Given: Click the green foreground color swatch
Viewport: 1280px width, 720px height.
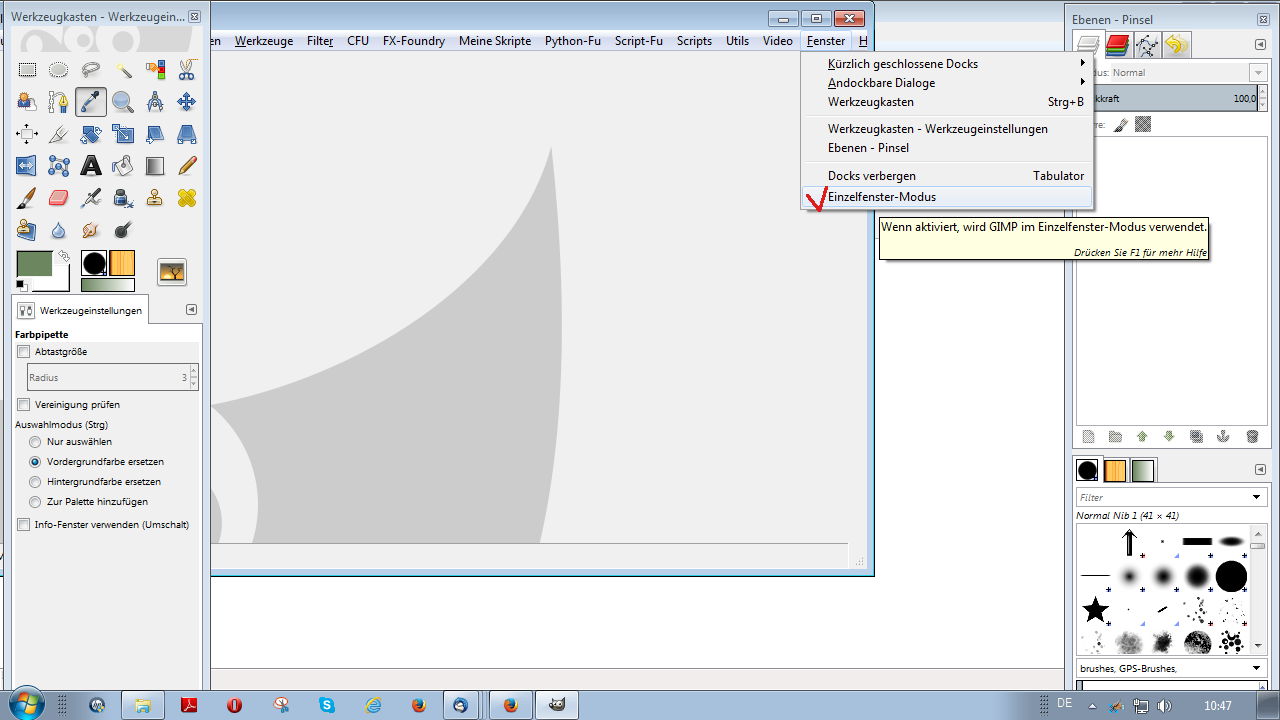Looking at the screenshot, I should [x=35, y=264].
